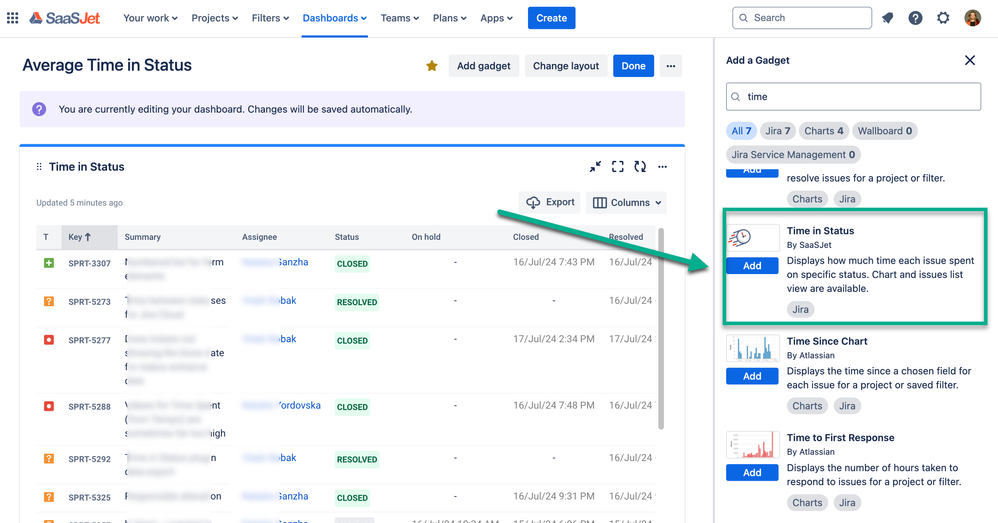Select the Wallboard 0 category filter

point(885,131)
